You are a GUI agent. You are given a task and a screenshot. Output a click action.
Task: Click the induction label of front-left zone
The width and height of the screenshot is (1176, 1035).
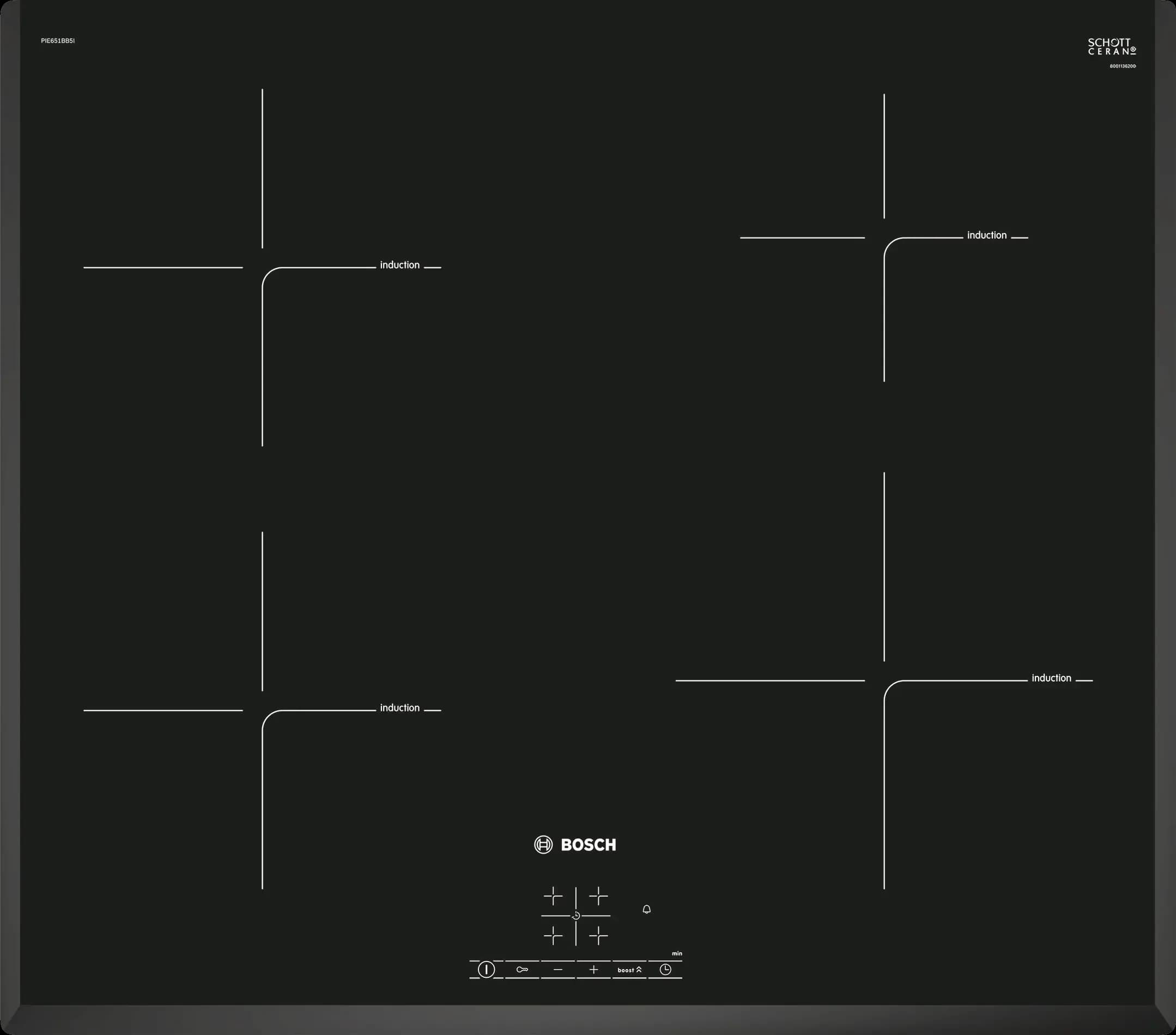click(399, 708)
